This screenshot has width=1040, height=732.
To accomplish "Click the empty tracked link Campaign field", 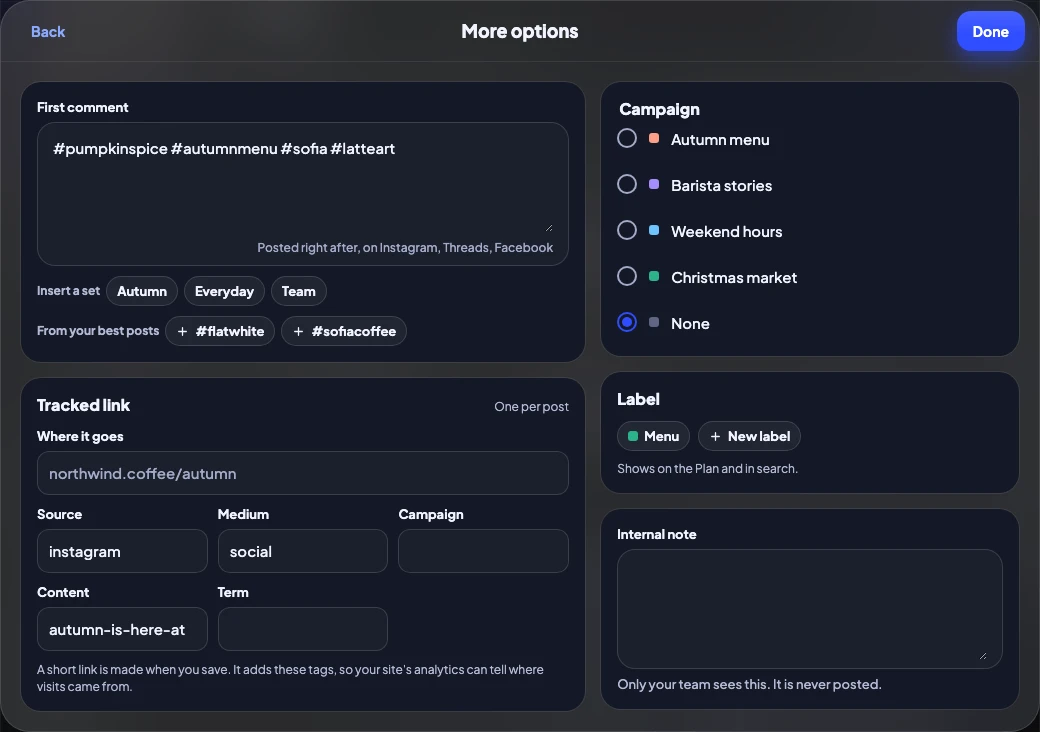I will pyautogui.click(x=483, y=551).
